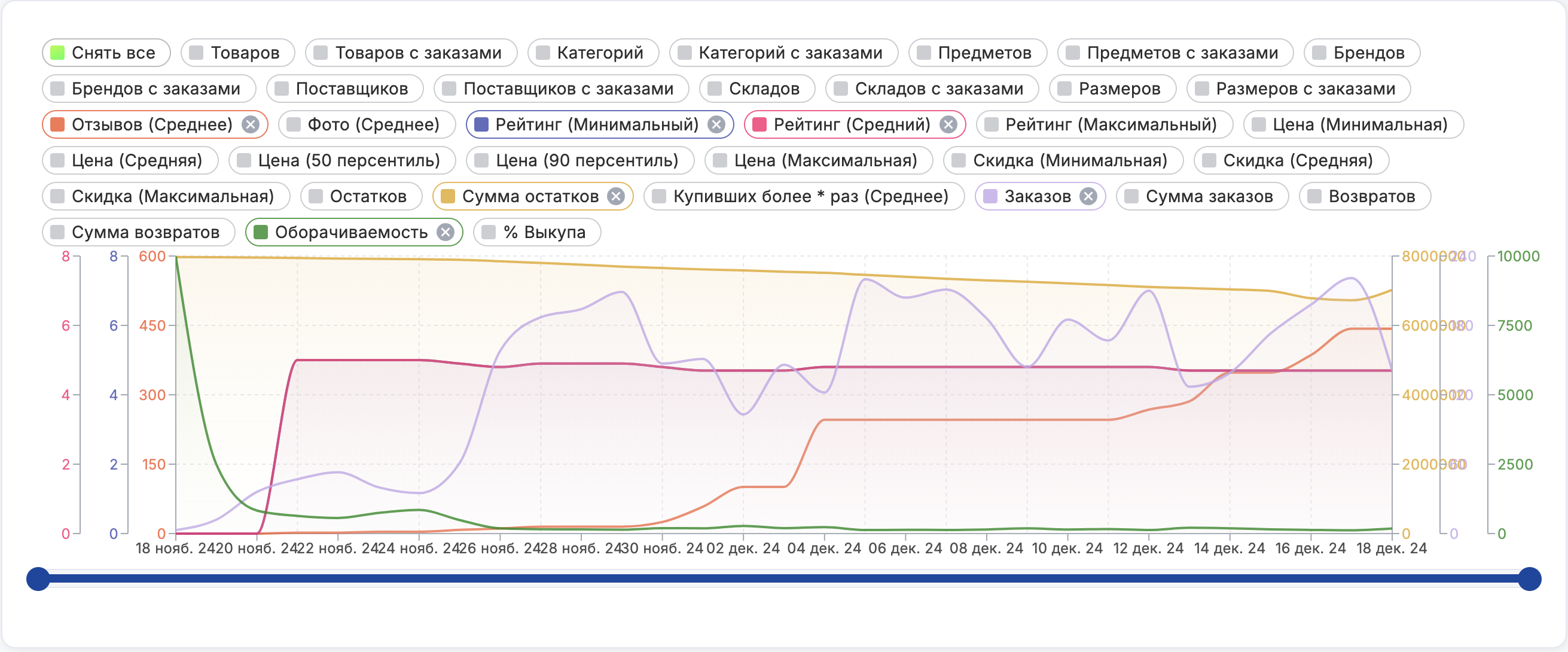Click the x icon on Оборачиваемость chip

click(446, 233)
